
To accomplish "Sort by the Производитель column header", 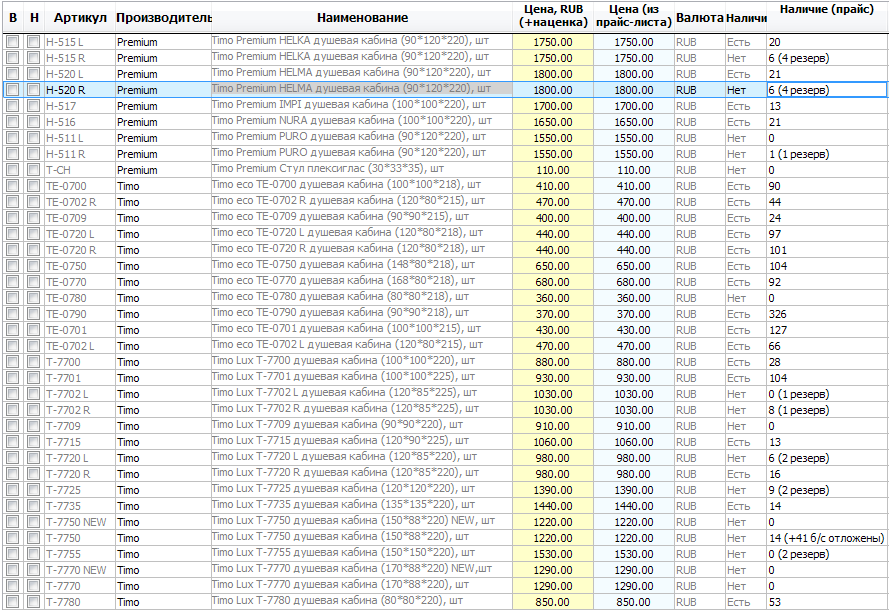I will 163,18.
